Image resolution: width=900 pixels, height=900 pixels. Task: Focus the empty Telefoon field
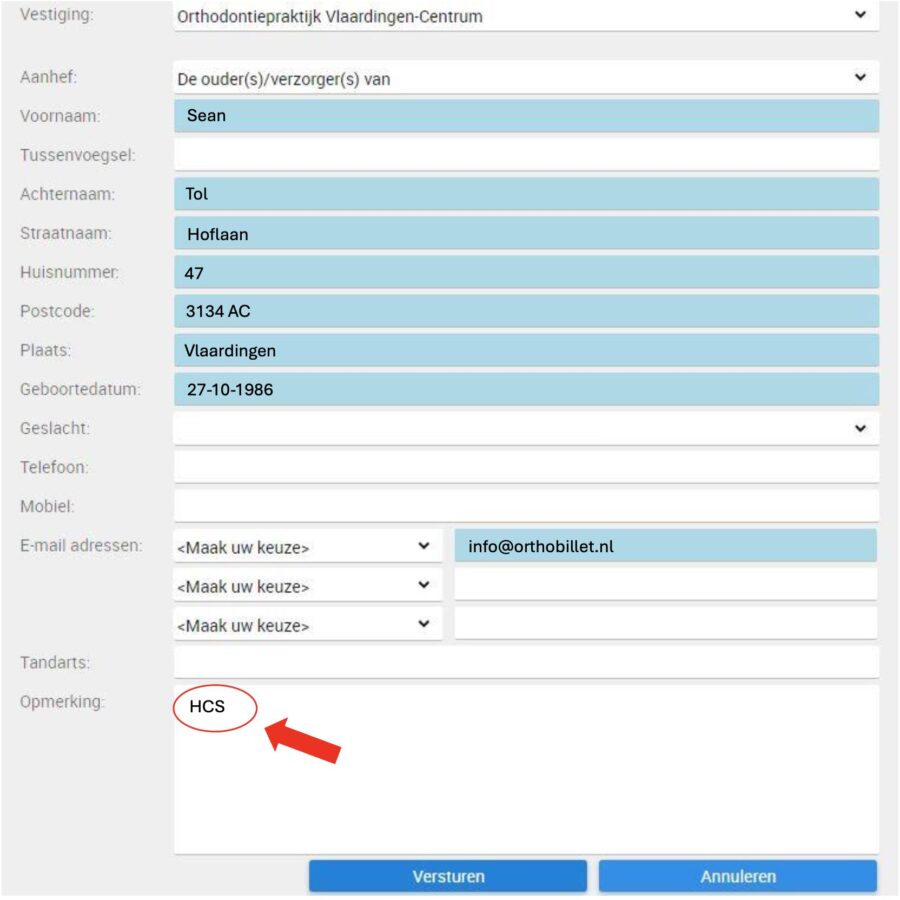pyautogui.click(x=526, y=467)
